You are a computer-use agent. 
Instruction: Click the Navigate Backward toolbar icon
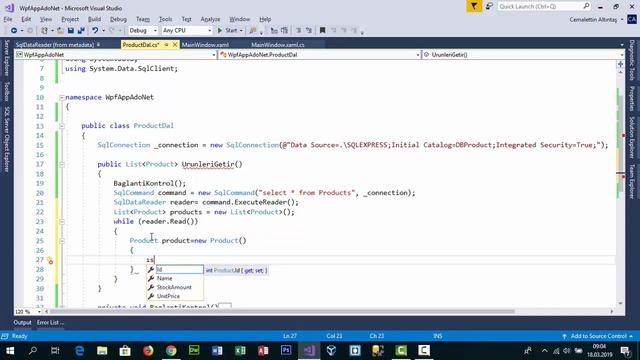tap(13, 31)
